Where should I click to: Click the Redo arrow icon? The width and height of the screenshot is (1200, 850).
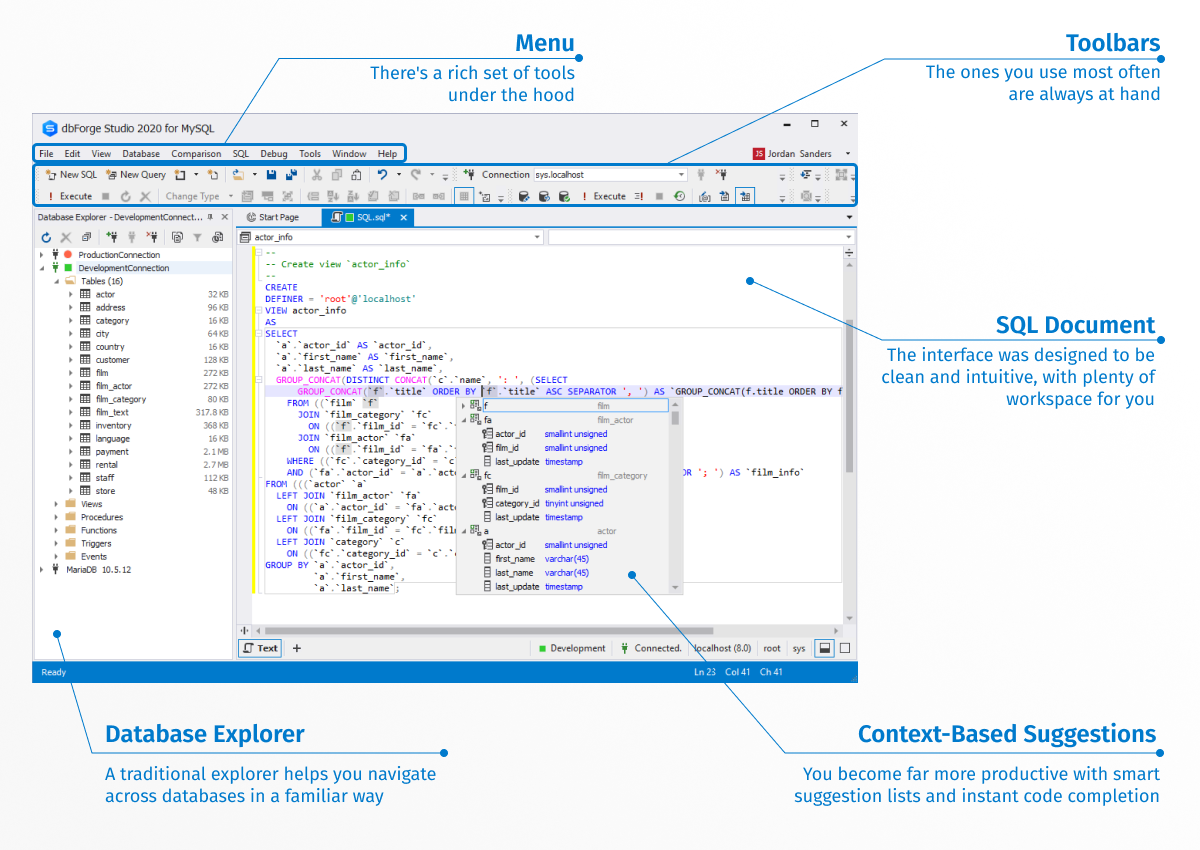pyautogui.click(x=416, y=175)
